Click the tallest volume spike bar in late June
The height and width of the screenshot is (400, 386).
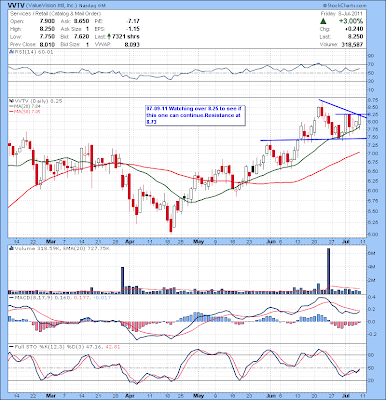328,271
